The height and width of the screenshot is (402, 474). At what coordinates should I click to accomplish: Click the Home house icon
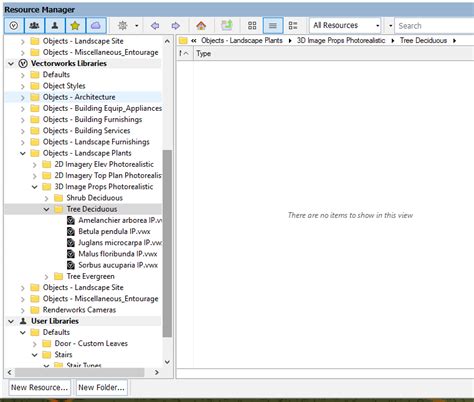click(201, 26)
